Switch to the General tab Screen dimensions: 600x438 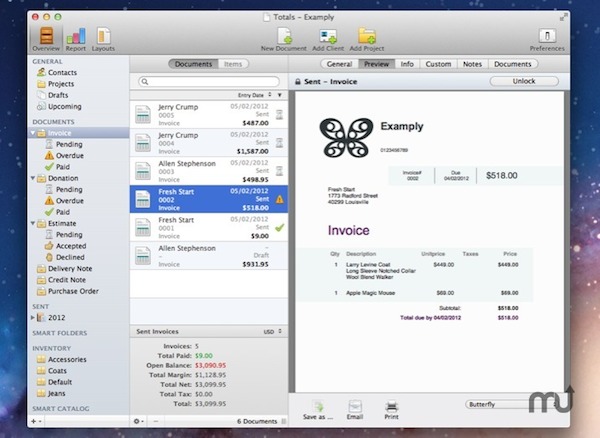click(339, 64)
